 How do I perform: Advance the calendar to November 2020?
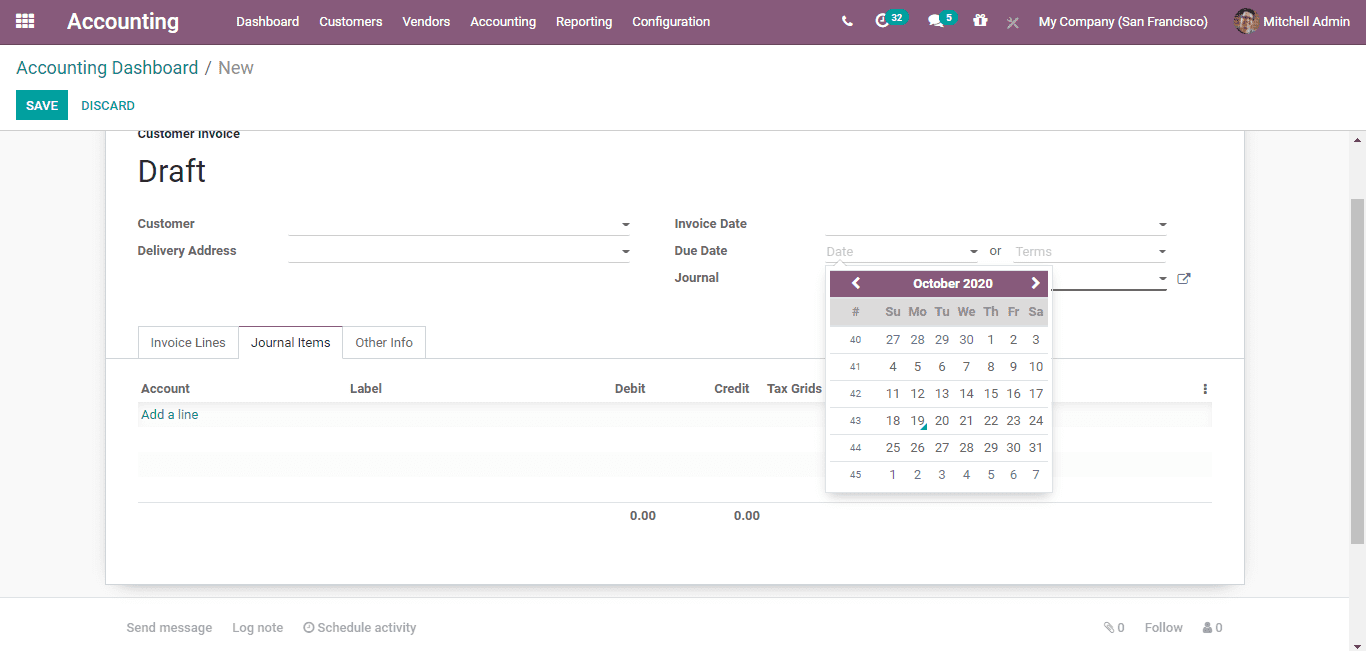1035,283
